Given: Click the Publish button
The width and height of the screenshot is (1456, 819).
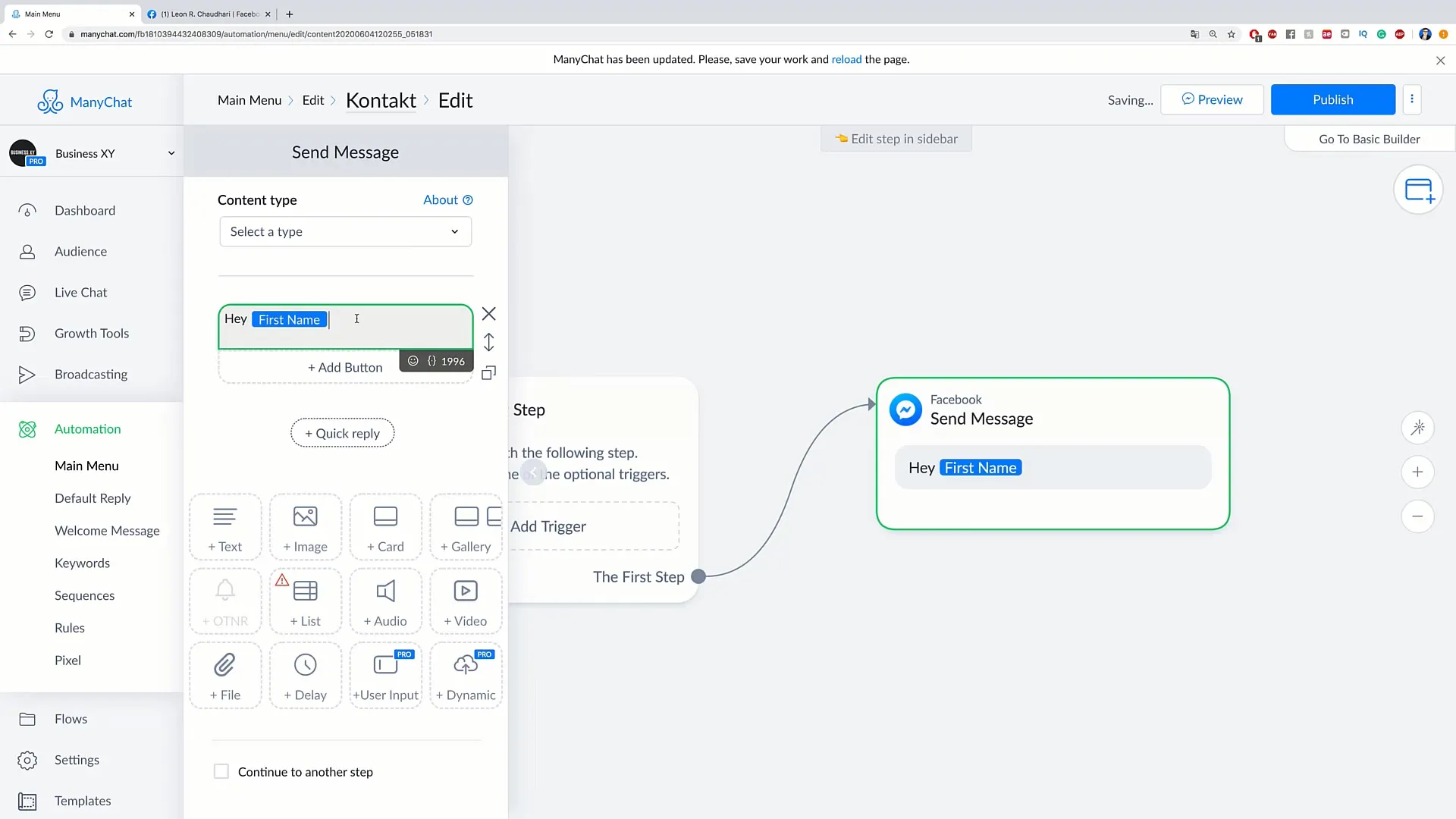Looking at the screenshot, I should click(1333, 99).
